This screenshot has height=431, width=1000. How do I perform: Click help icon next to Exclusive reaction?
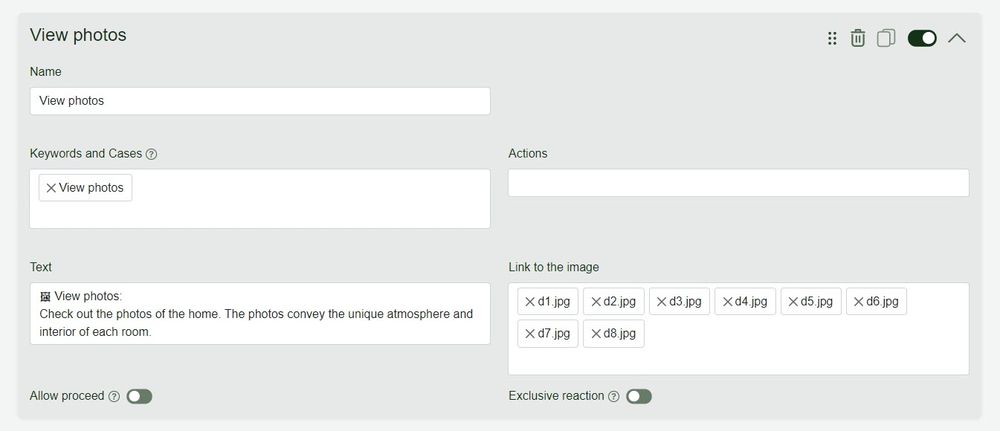coord(614,397)
